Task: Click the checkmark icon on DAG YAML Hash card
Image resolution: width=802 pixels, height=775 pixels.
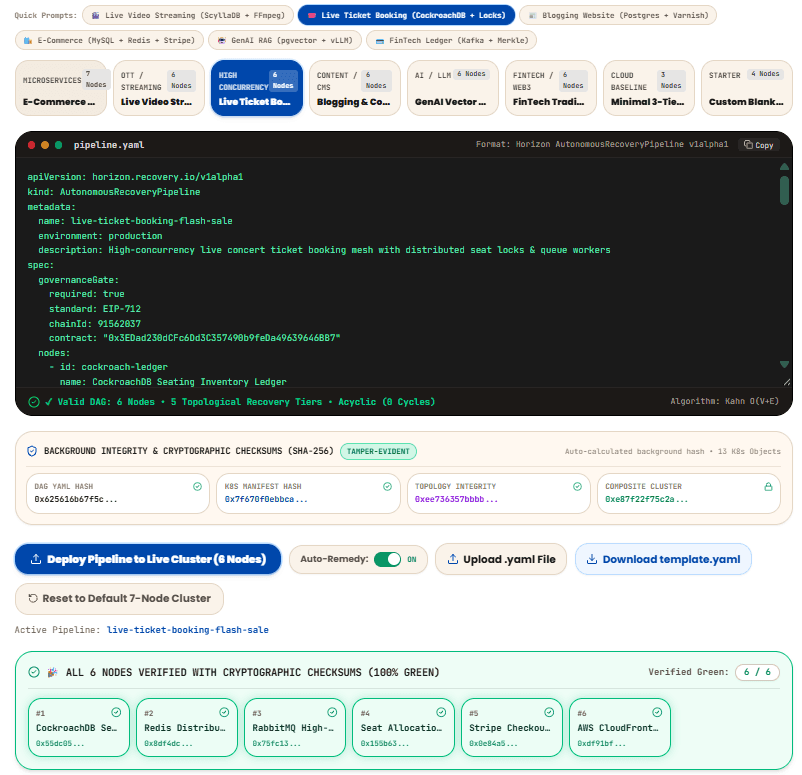Action: pos(197,486)
